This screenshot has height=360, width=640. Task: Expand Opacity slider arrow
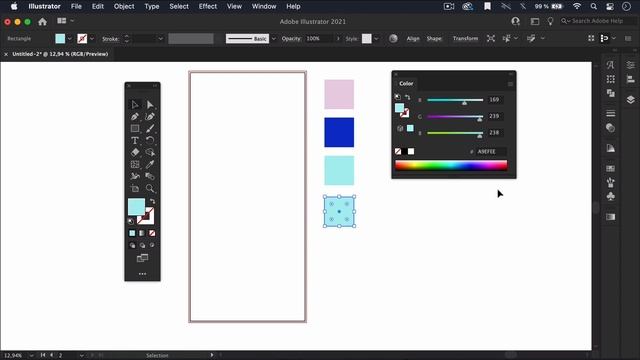click(338, 39)
